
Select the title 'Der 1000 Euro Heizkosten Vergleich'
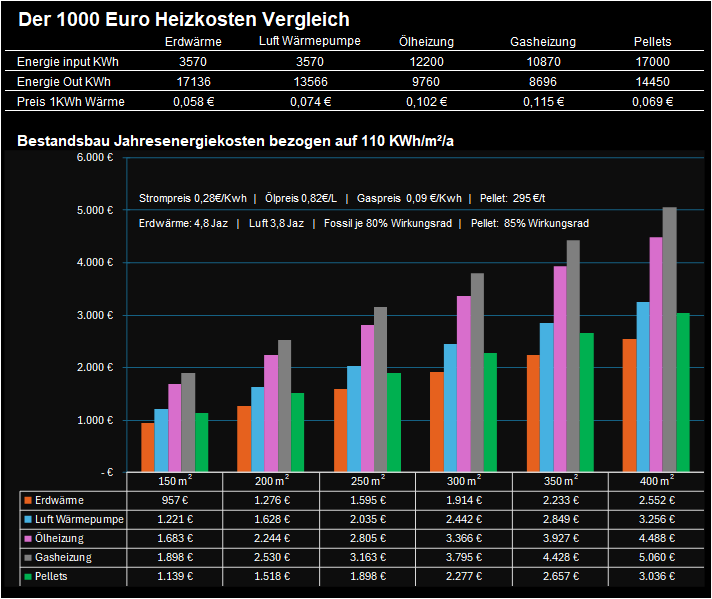183,19
